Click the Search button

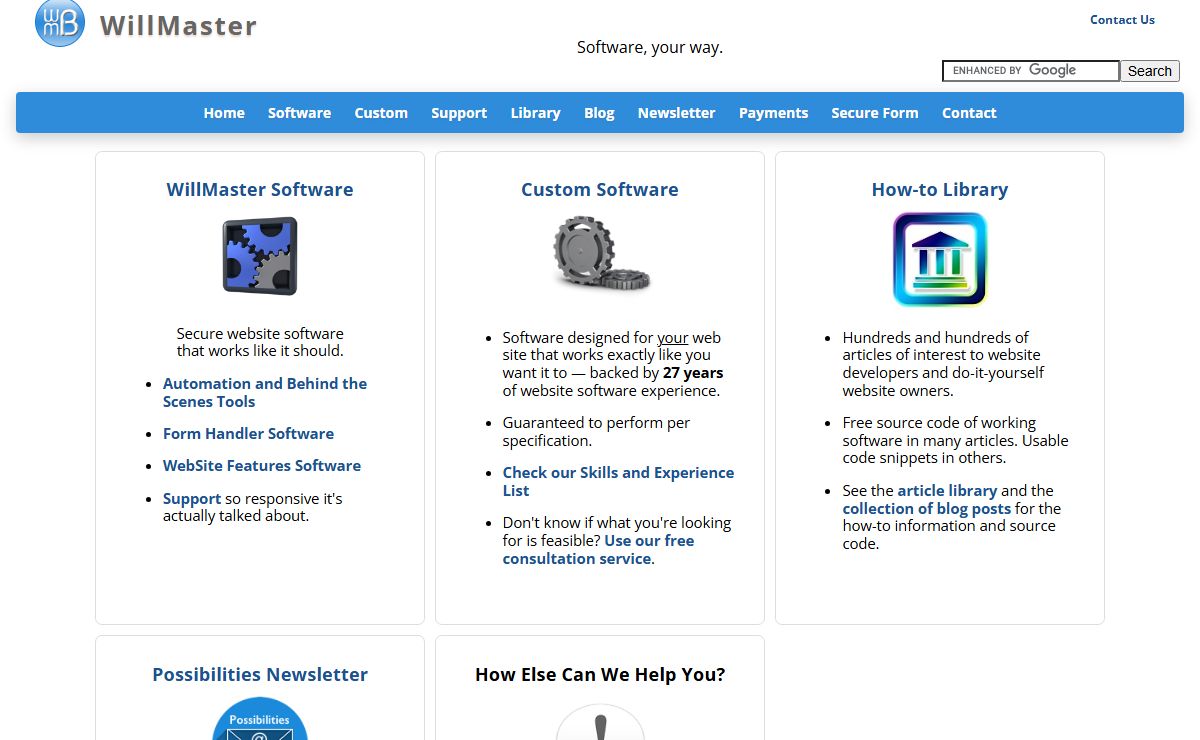coord(1149,71)
